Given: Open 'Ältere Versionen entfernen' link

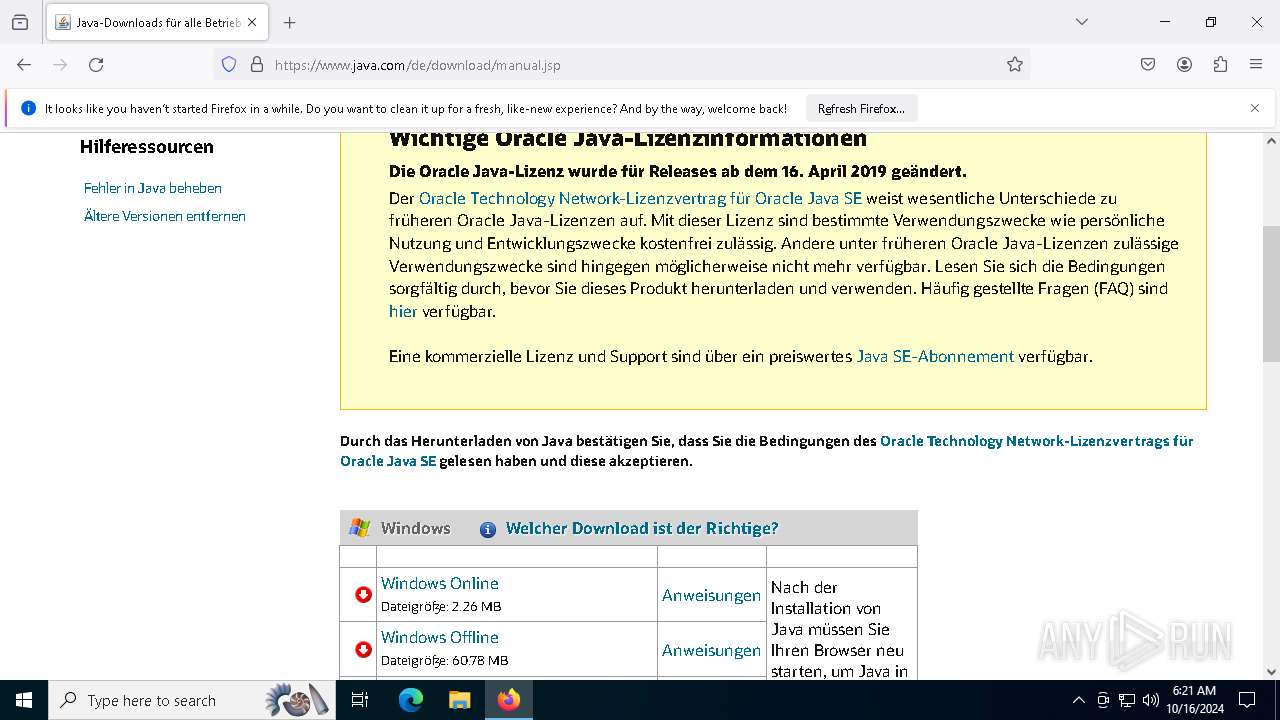Looking at the screenshot, I should tap(165, 216).
